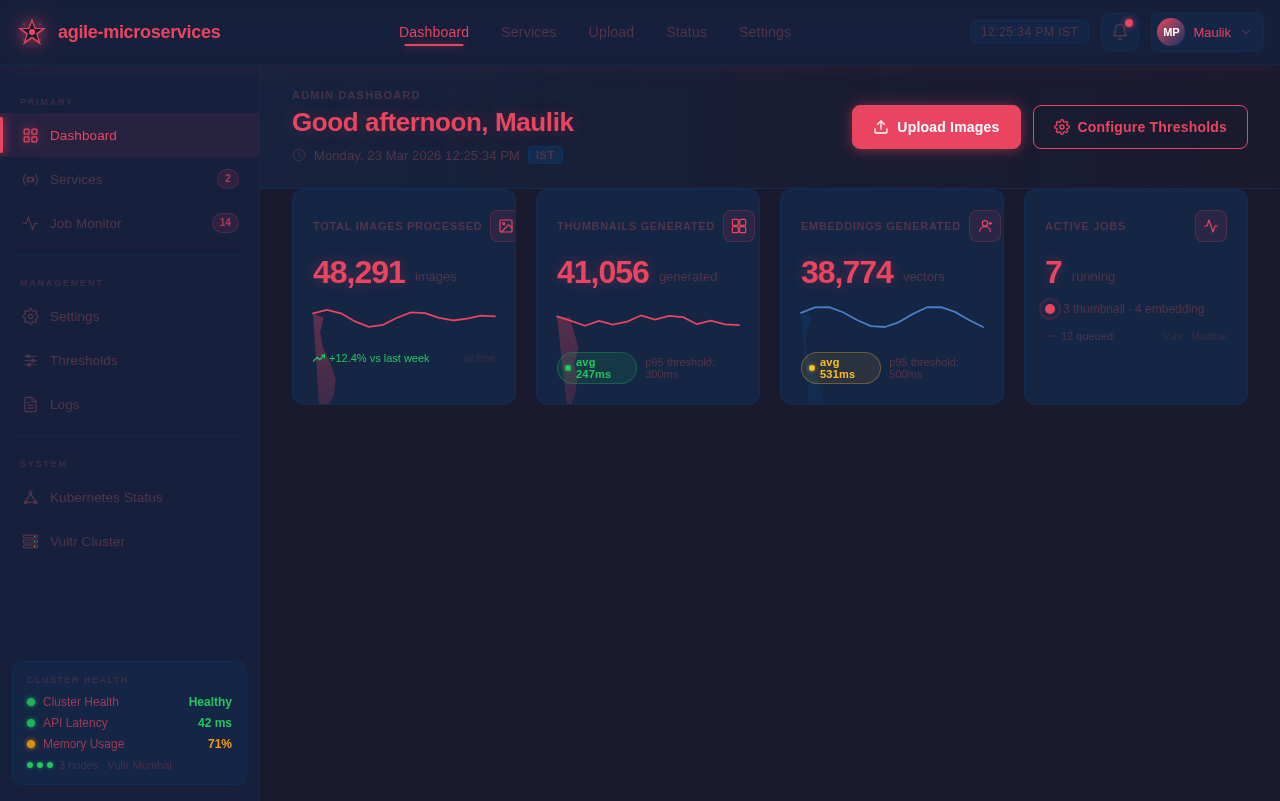Open the Status page from the navbar
This screenshot has width=1280, height=801.
coord(686,31)
